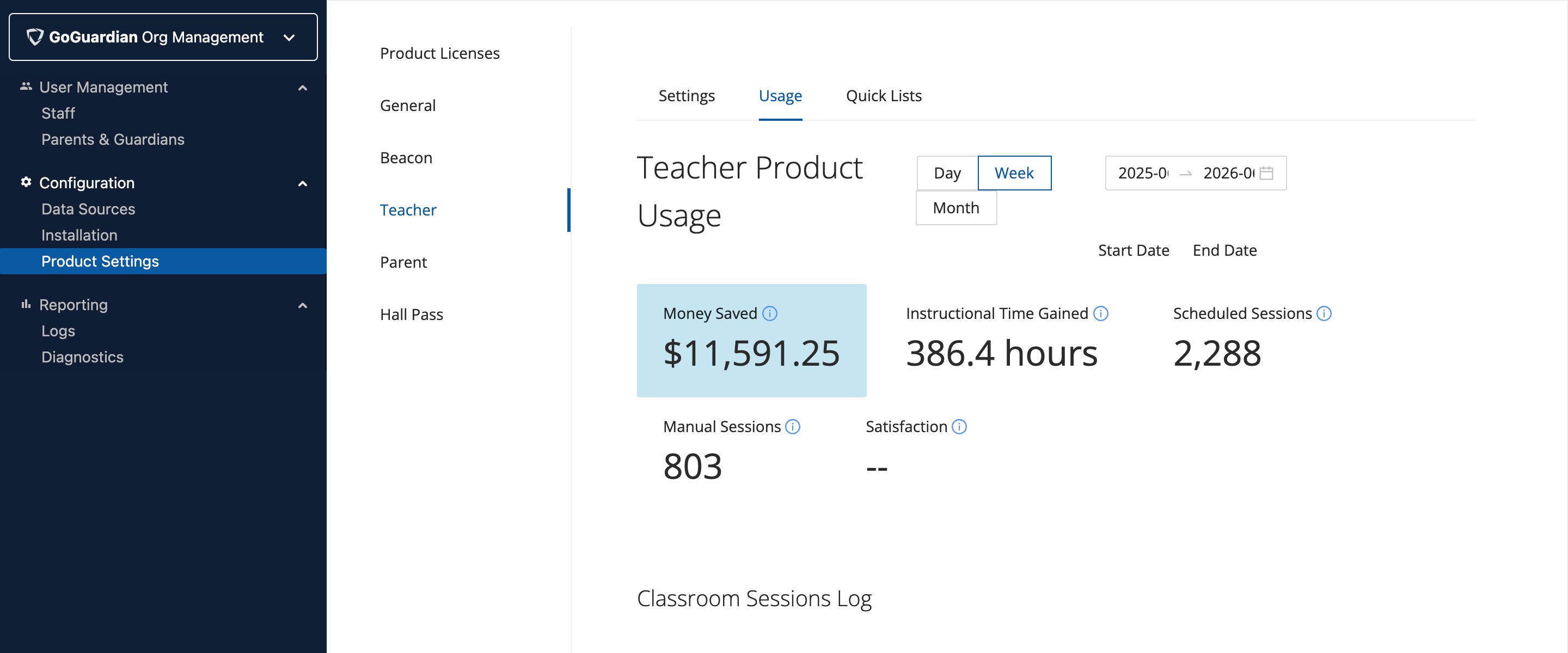Collapse the Reporting section chevron
The height and width of the screenshot is (653, 1568).
point(303,305)
